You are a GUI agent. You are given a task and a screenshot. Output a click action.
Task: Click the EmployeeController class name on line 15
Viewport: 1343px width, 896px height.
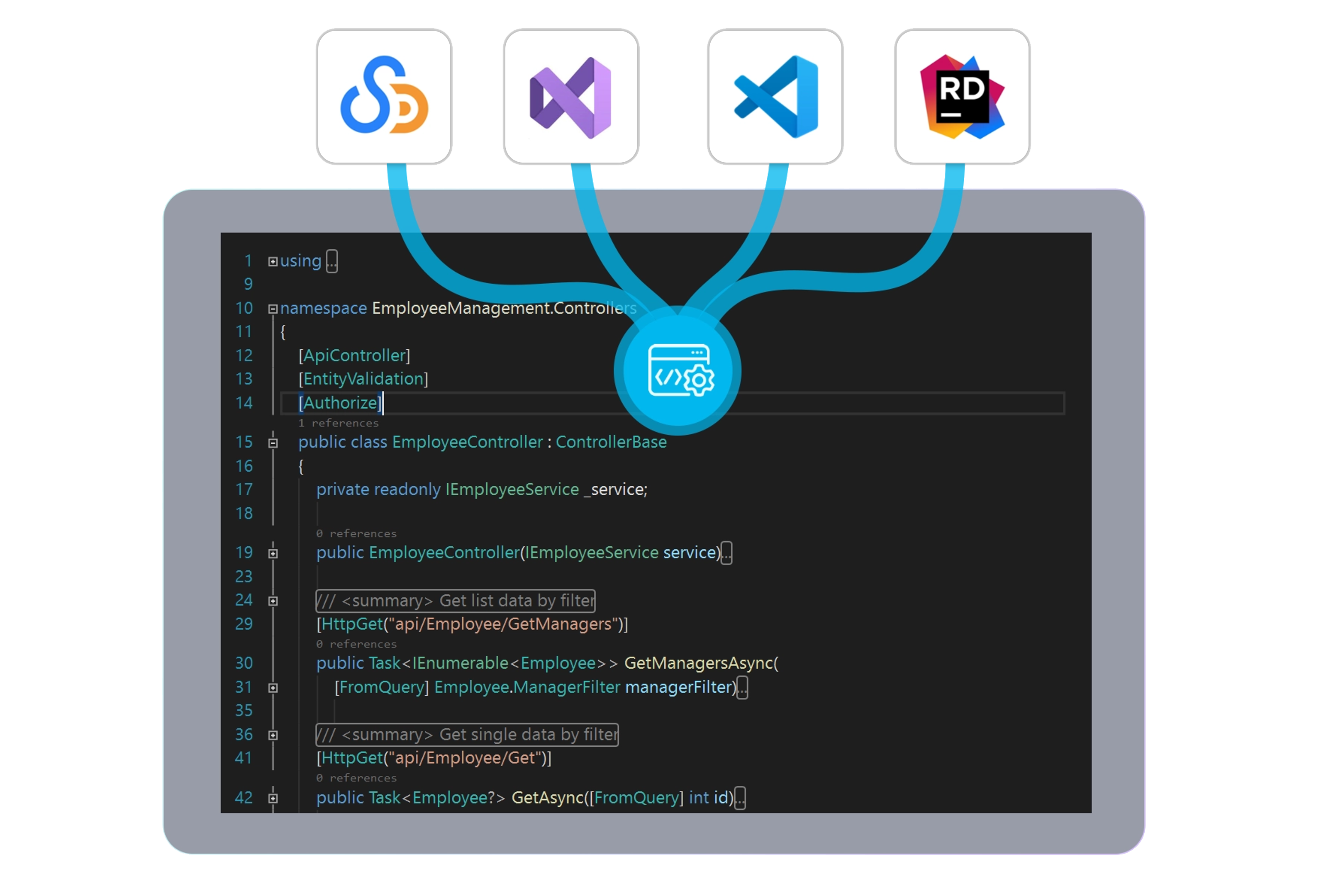pyautogui.click(x=468, y=442)
